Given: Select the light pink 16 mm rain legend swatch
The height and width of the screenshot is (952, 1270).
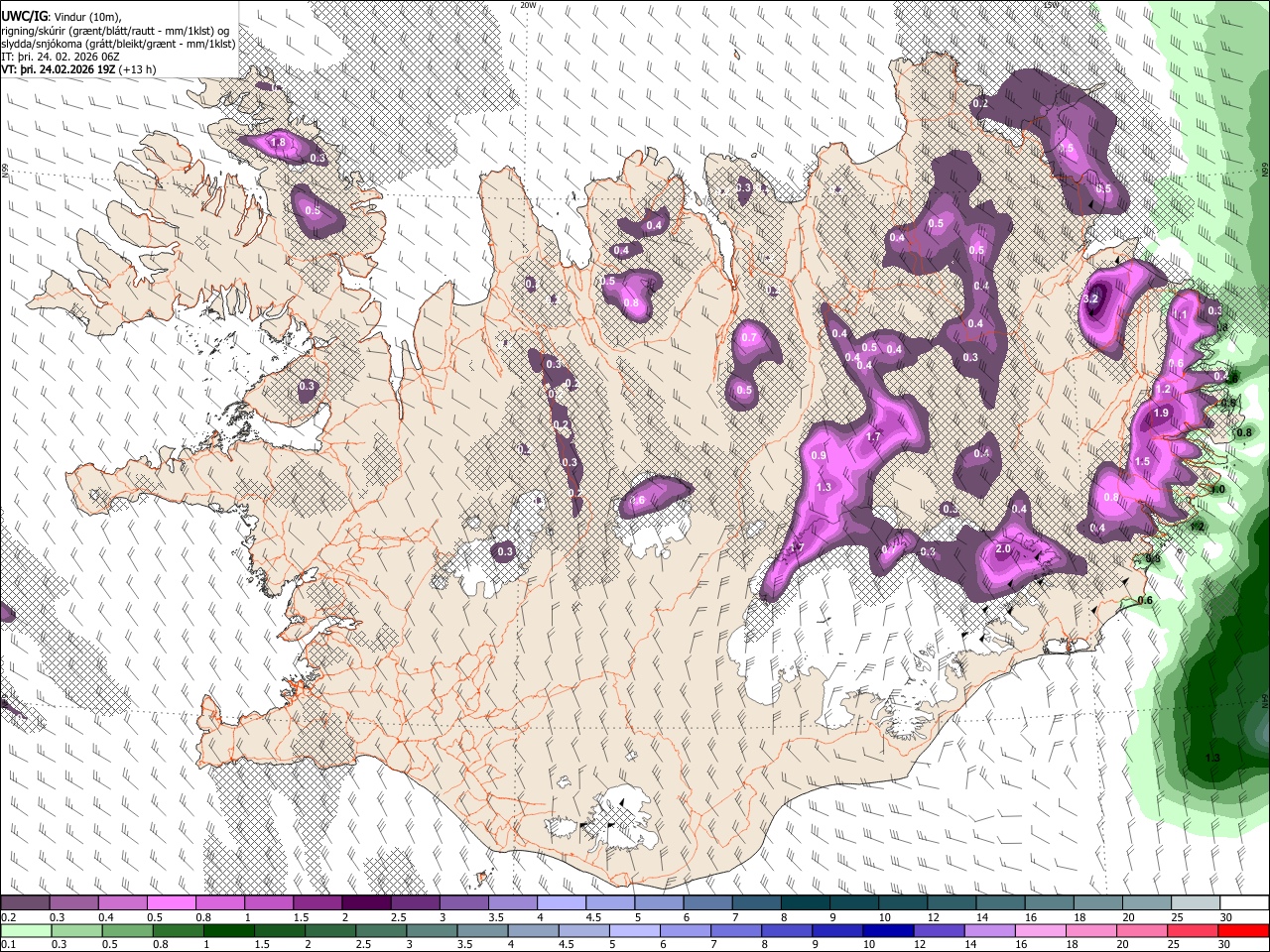Looking at the screenshot, I should point(1039,931).
